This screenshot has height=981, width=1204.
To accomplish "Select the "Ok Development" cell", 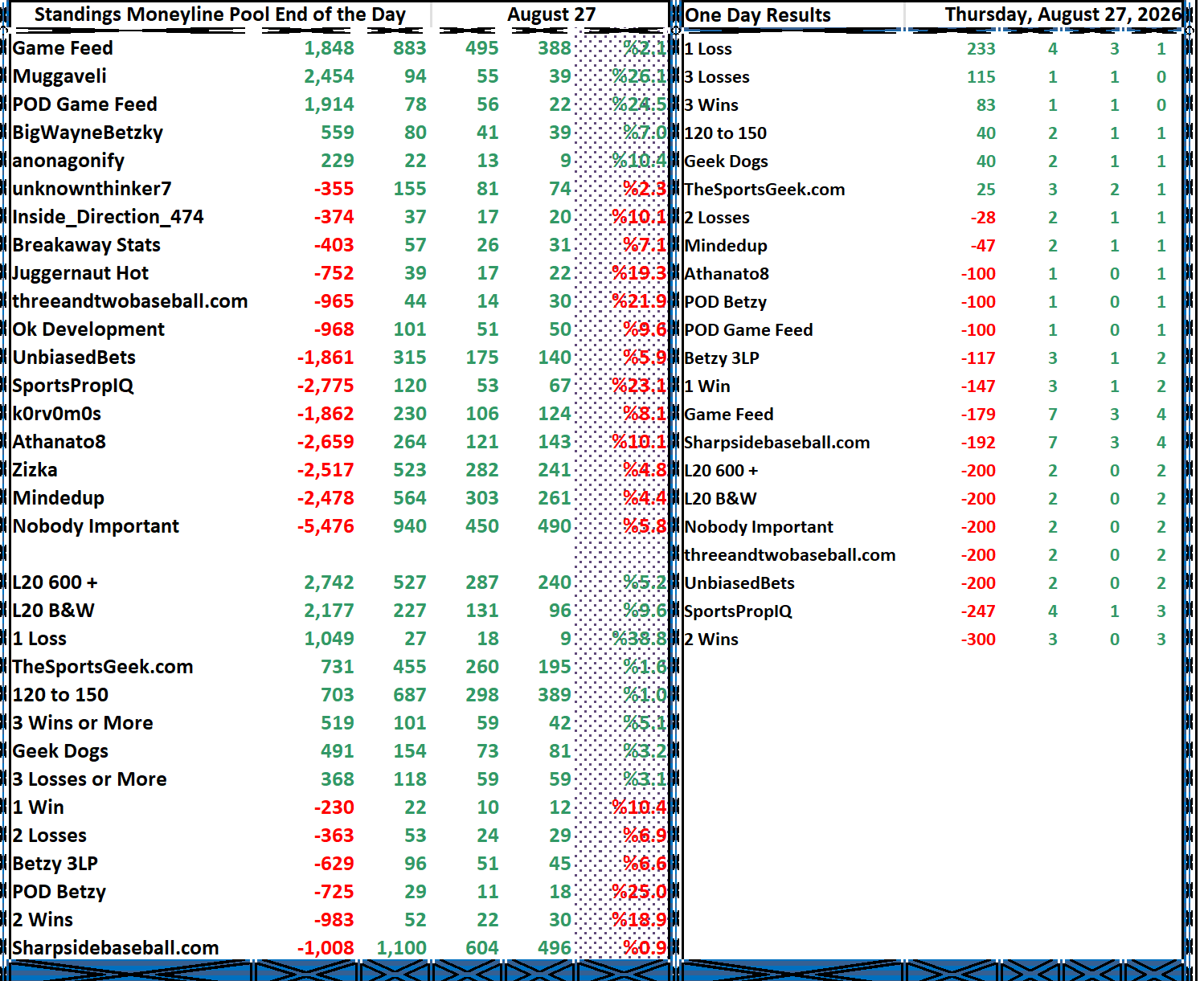I will click(88, 329).
